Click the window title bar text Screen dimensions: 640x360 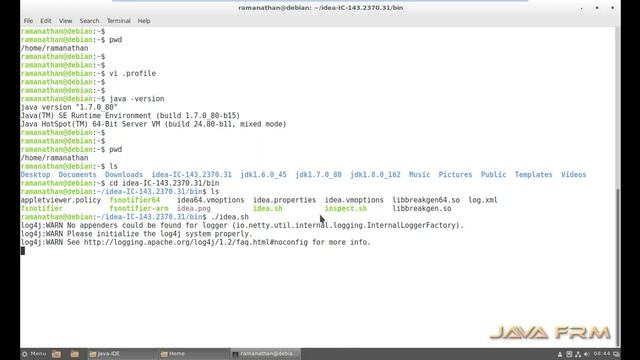(320, 8)
